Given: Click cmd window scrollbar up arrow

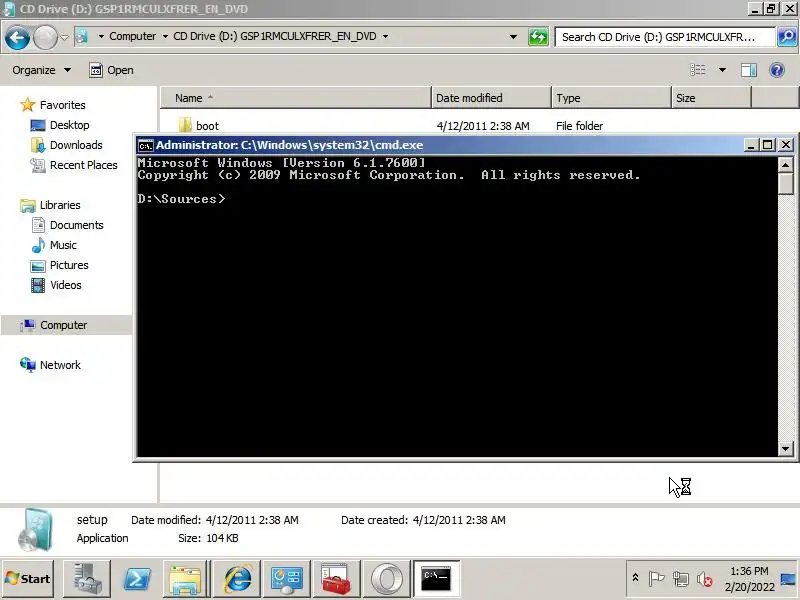Looking at the screenshot, I should click(x=785, y=164).
